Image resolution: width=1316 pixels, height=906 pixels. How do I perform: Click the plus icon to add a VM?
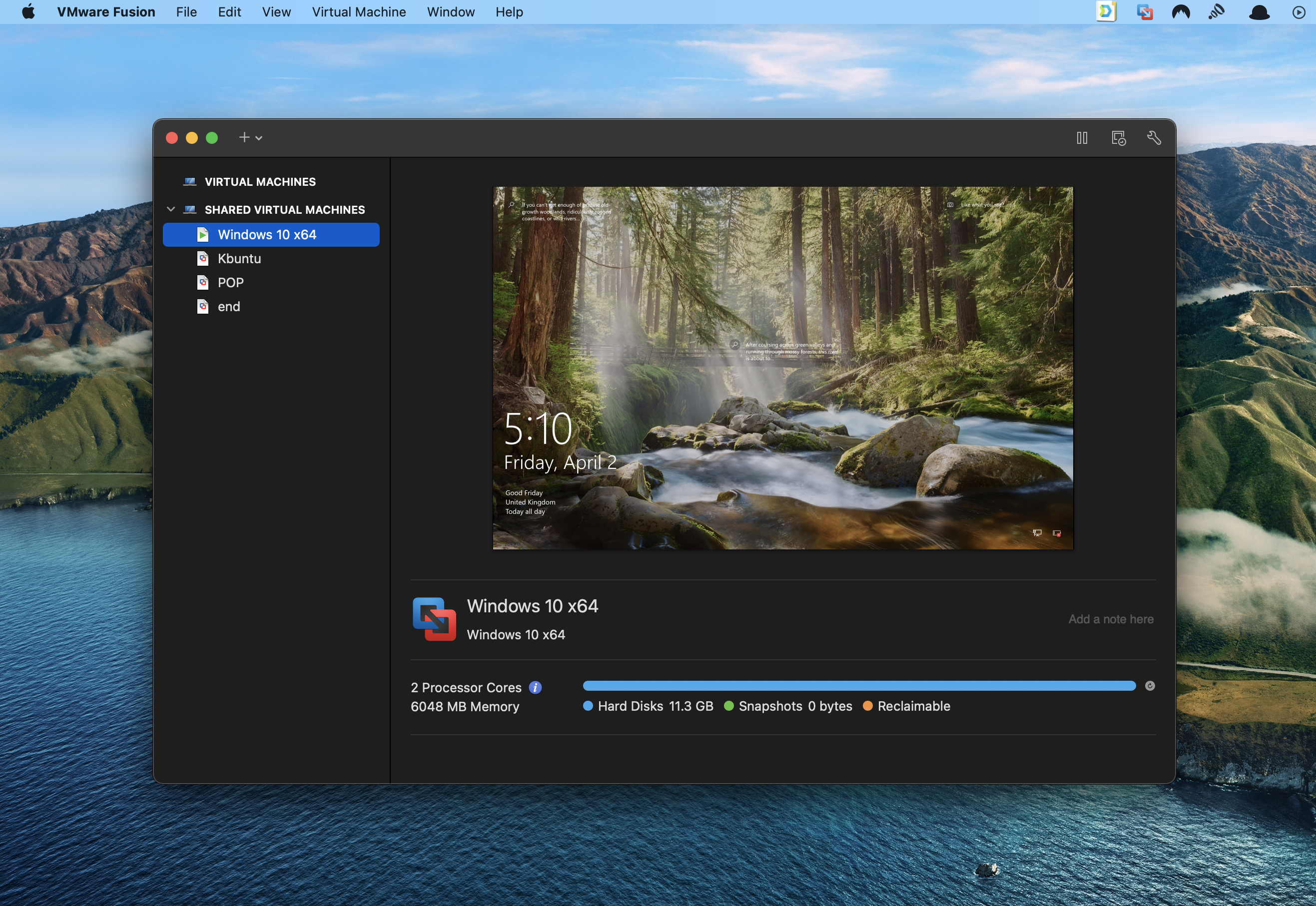244,137
